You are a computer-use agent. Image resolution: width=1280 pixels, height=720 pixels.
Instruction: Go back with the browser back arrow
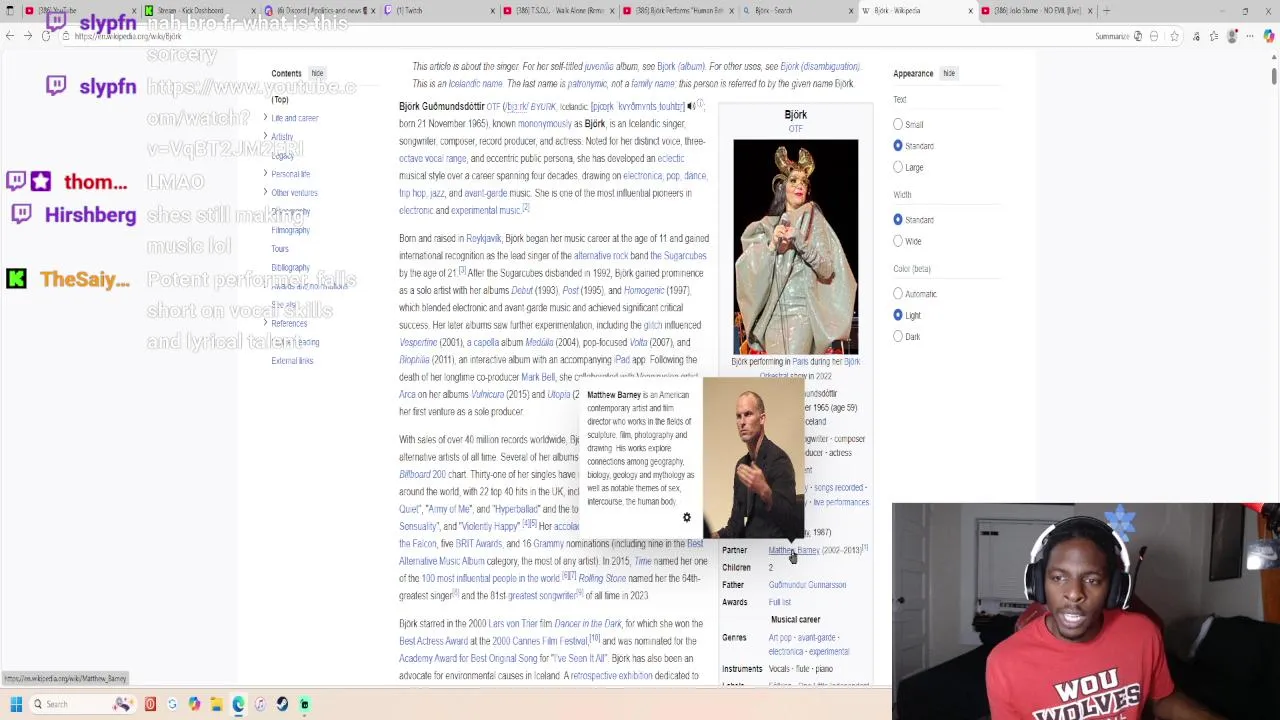[10, 36]
